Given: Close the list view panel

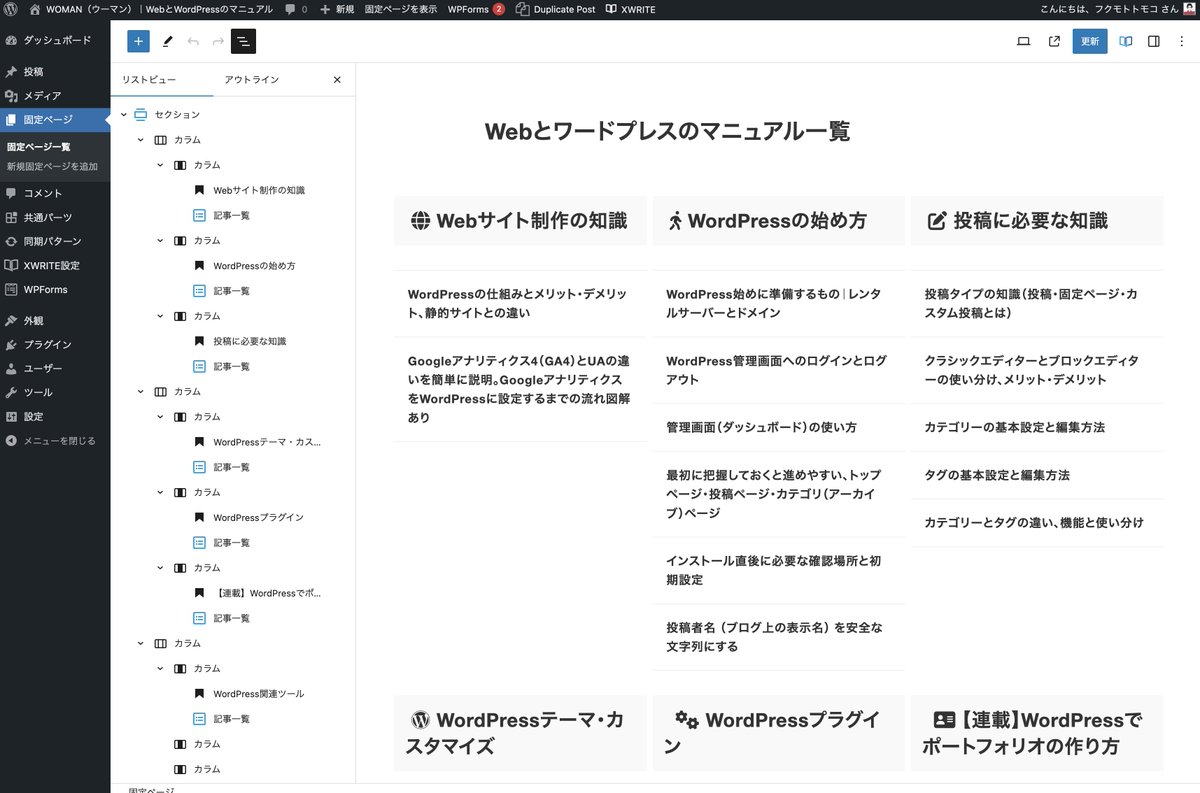Looking at the screenshot, I should (x=337, y=80).
